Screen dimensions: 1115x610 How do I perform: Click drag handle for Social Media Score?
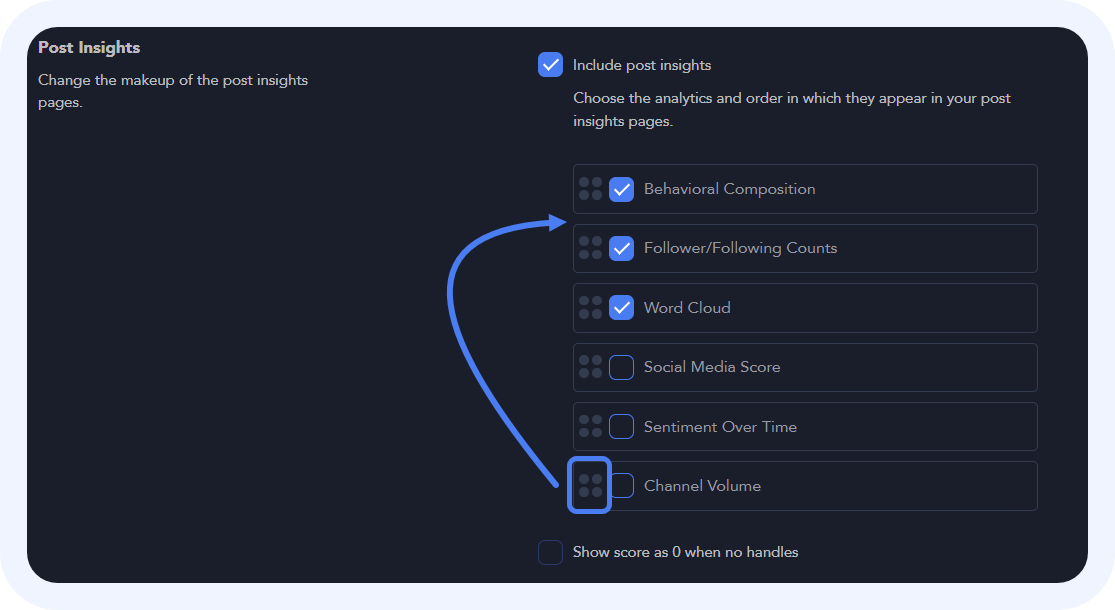590,367
